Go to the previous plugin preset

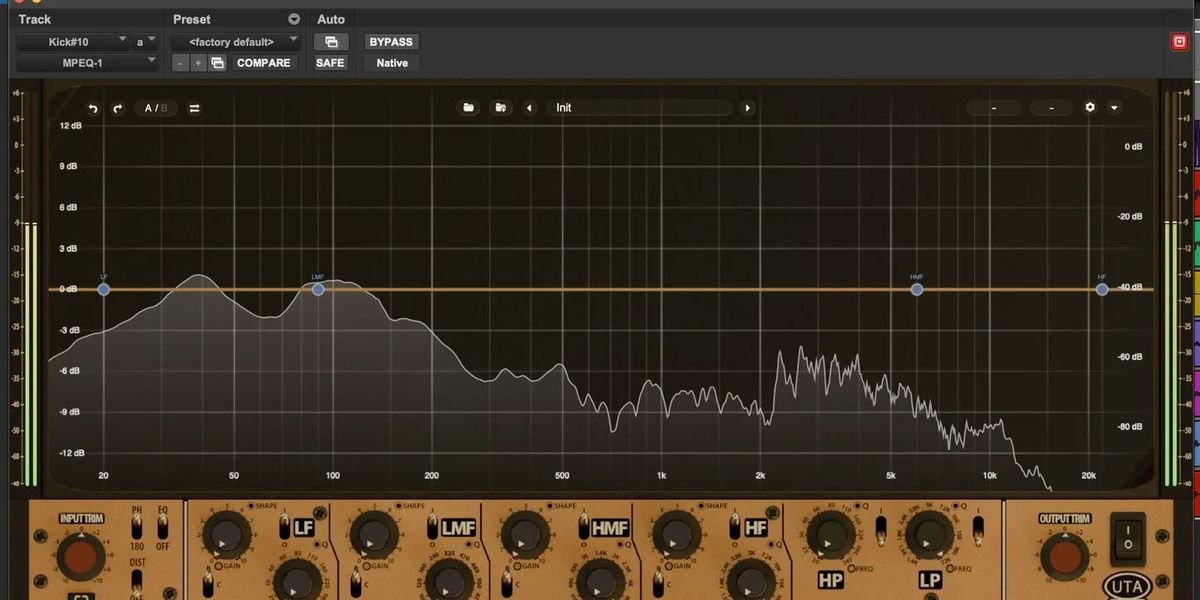tap(529, 108)
